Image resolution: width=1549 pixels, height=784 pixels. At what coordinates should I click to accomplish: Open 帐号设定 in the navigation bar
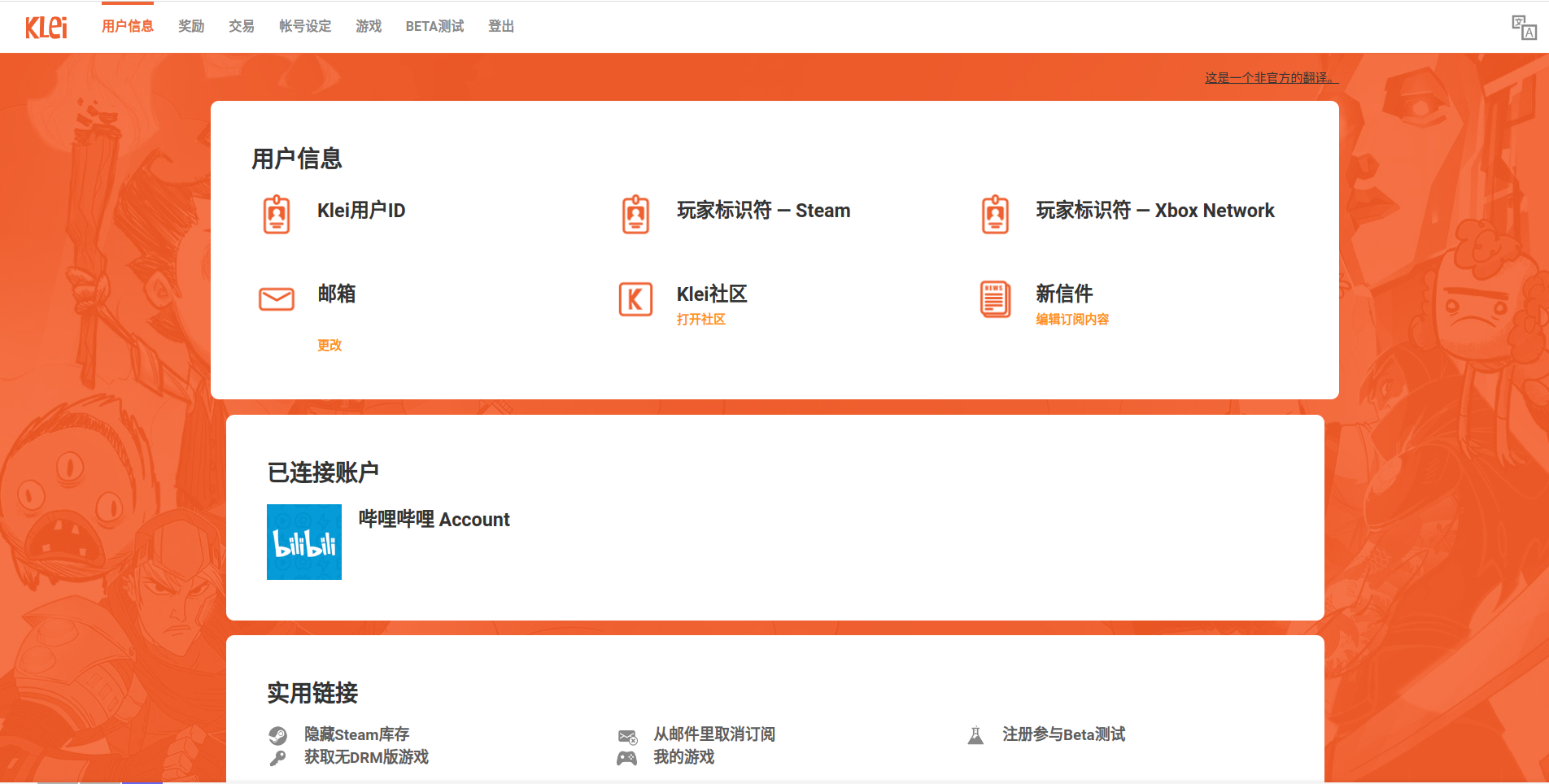click(304, 25)
